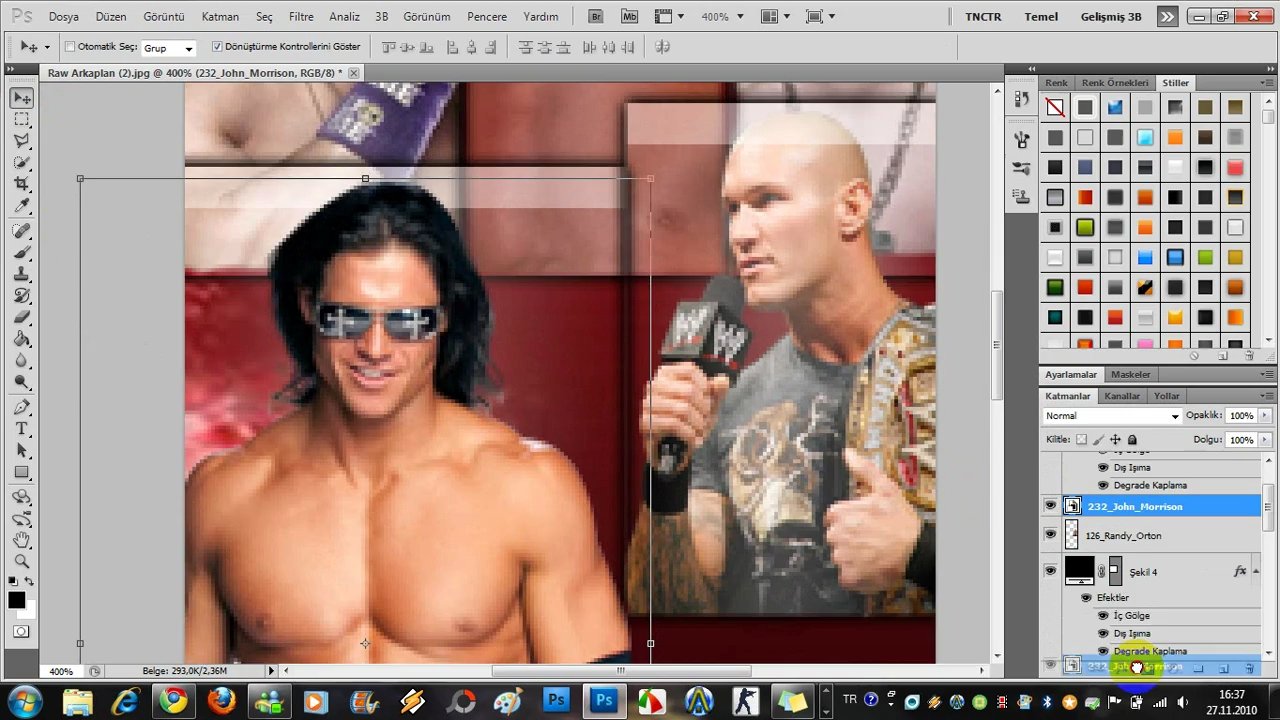Select the Burn tool
The image size is (1280, 720).
pyautogui.click(x=22, y=383)
